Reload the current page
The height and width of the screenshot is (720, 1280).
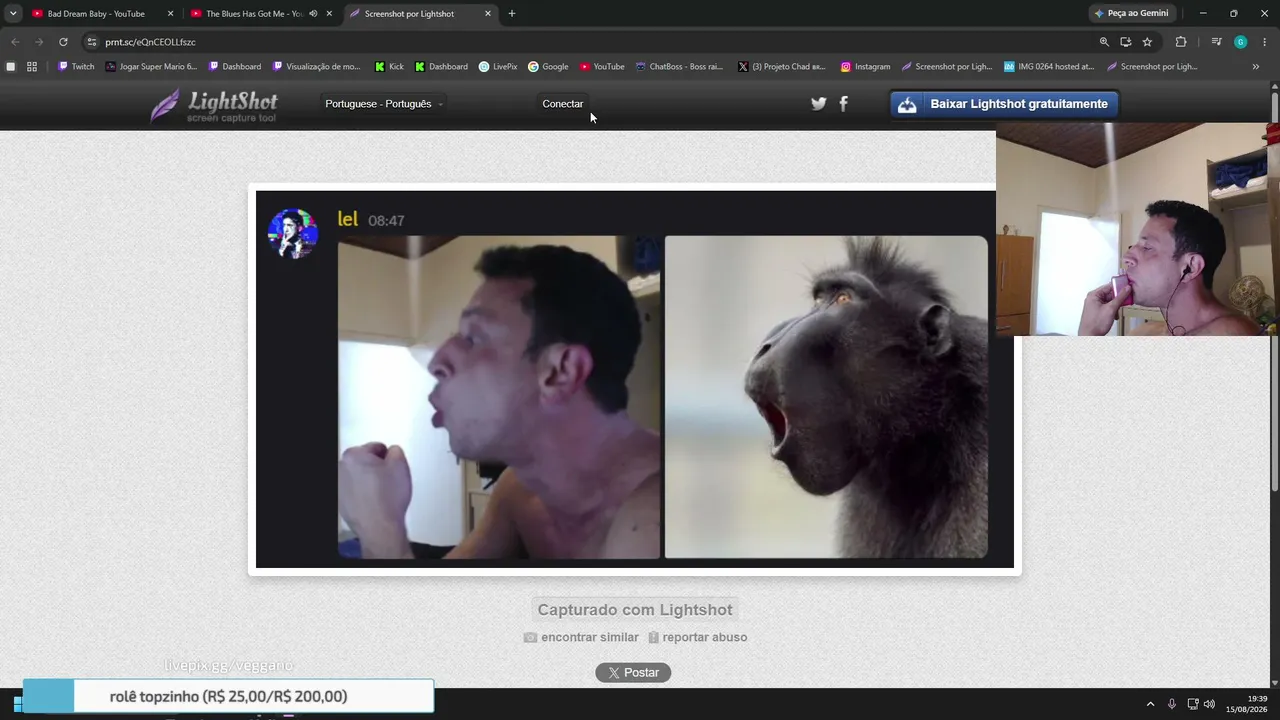pyautogui.click(x=63, y=42)
